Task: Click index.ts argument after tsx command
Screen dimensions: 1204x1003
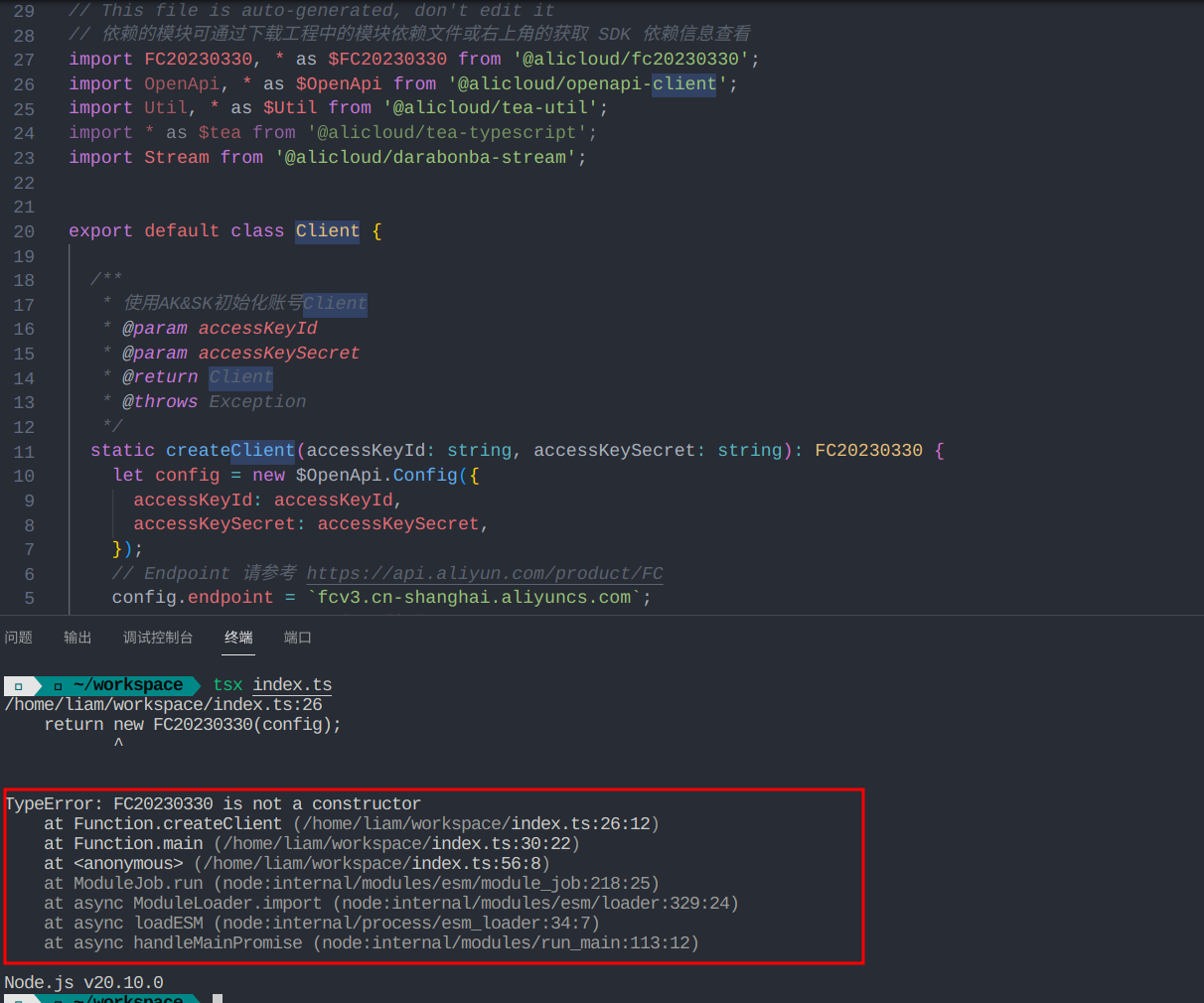Action: (x=292, y=685)
